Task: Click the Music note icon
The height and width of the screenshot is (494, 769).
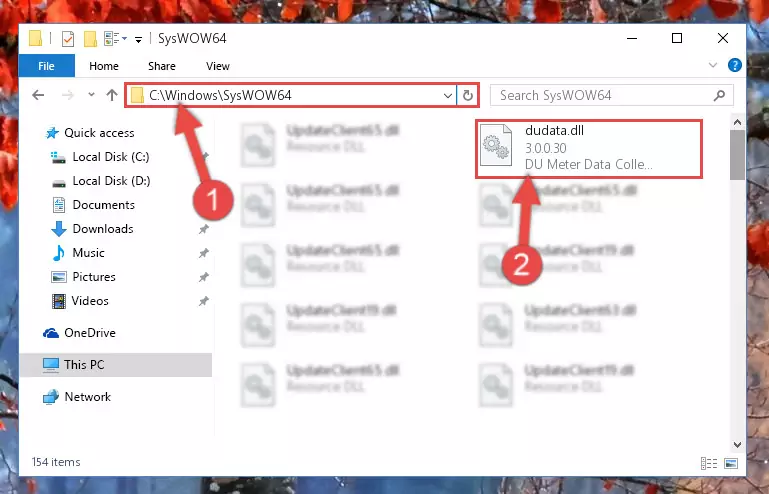Action: (58, 253)
